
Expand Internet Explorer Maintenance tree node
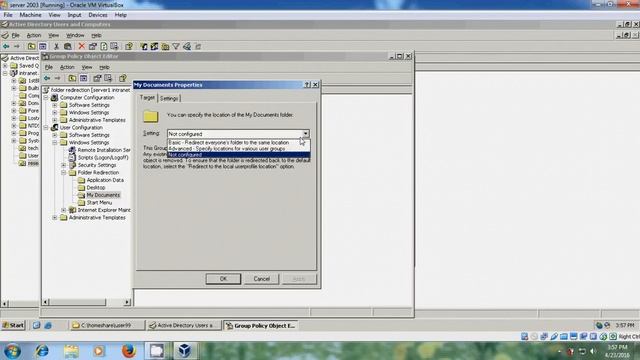tap(64, 210)
